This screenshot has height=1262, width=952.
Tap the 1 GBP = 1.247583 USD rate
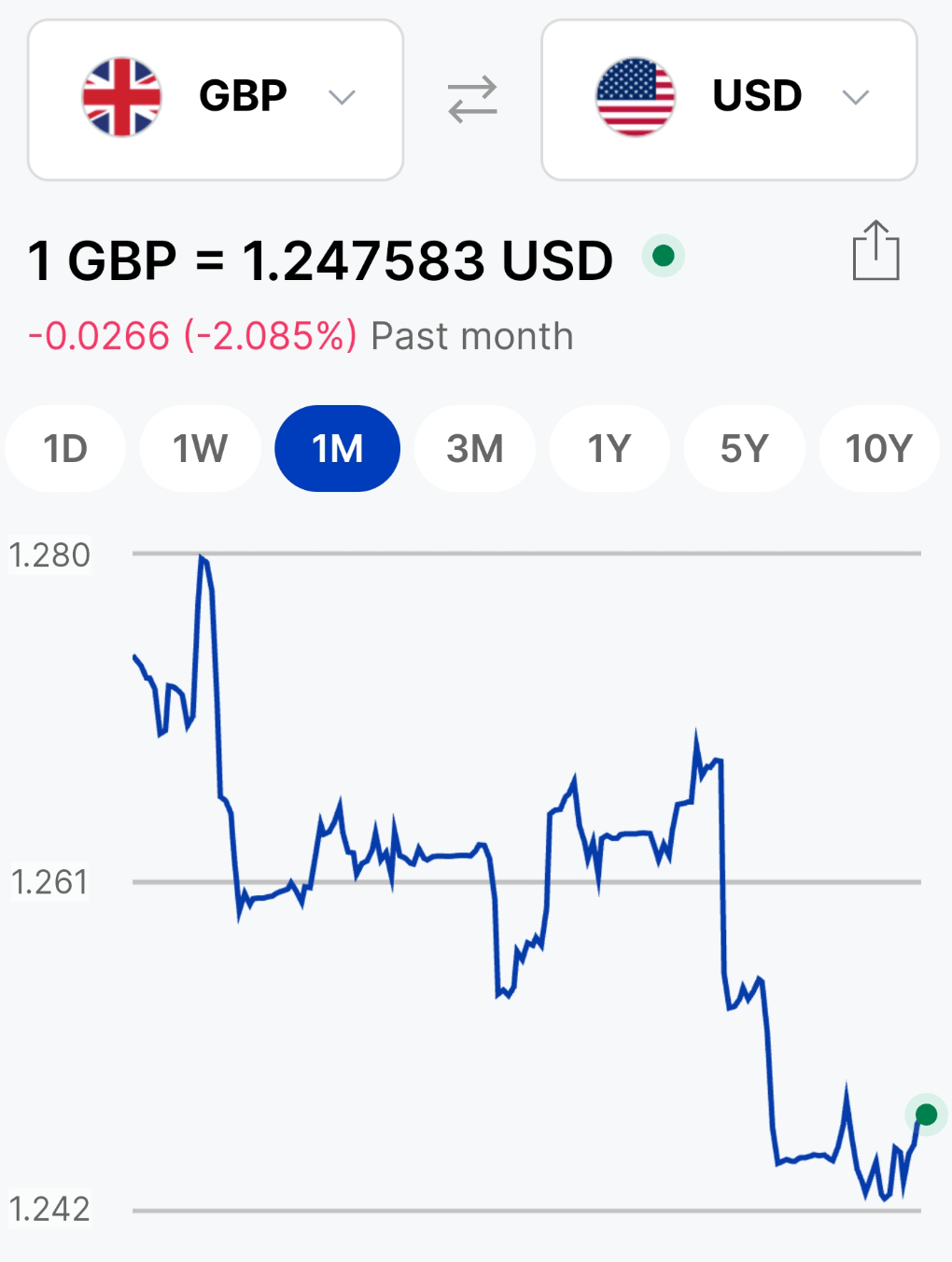[320, 260]
